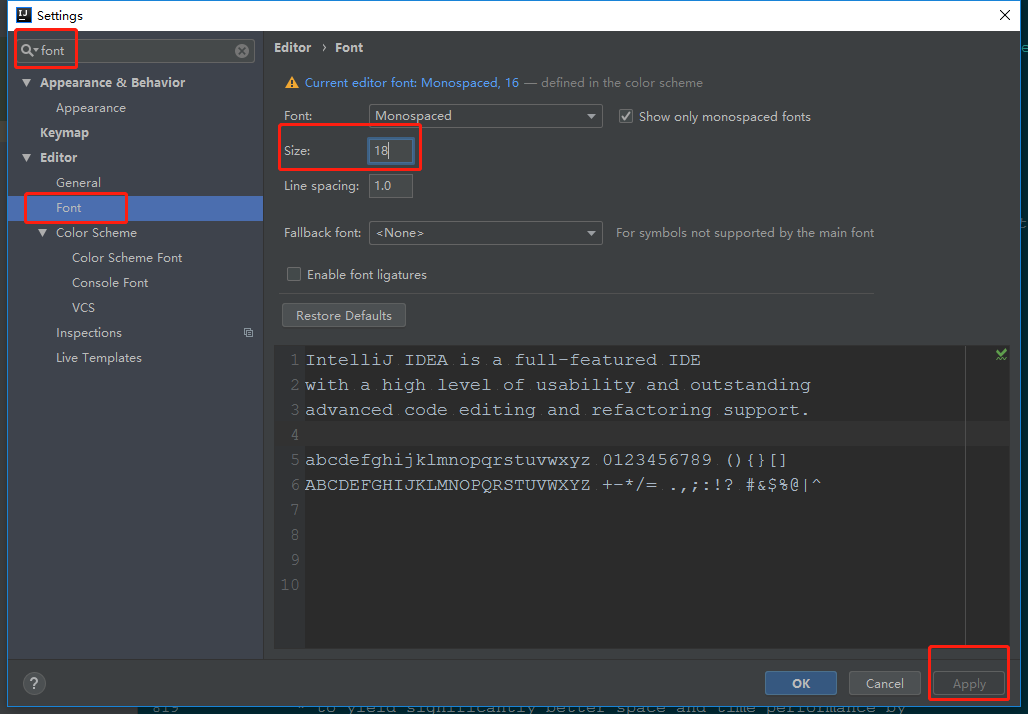
Task: Click the copy icon beside Inspections
Action: tap(248, 332)
